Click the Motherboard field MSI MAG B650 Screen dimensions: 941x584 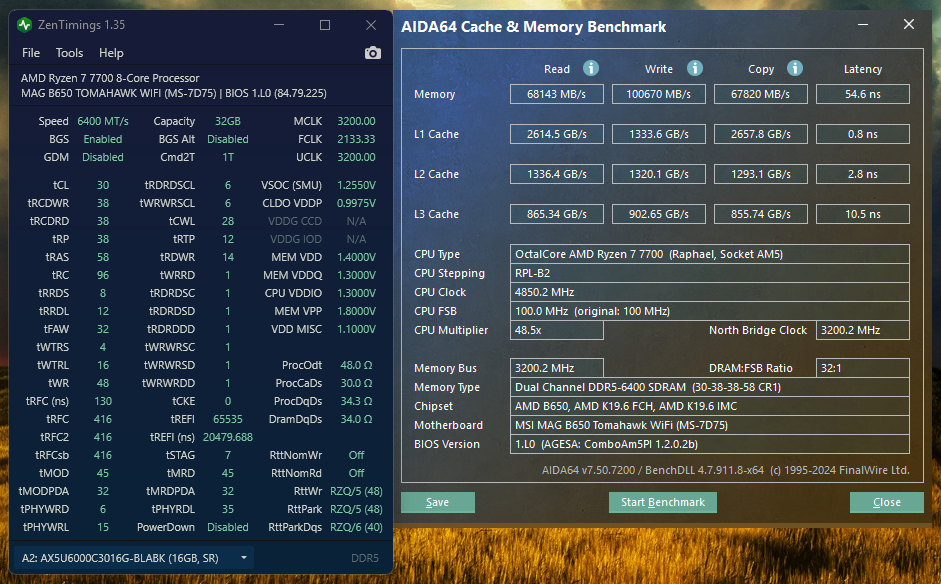tap(709, 425)
